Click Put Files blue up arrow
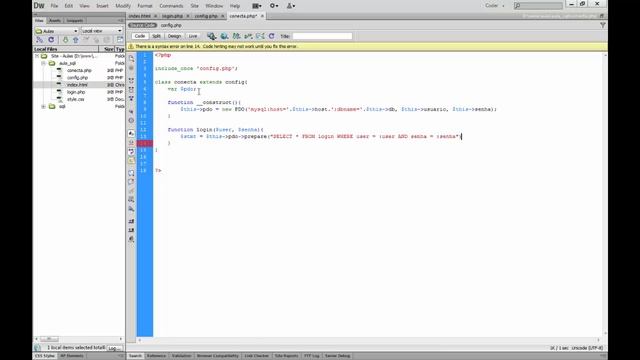The height and width of the screenshot is (360, 640). [76, 40]
